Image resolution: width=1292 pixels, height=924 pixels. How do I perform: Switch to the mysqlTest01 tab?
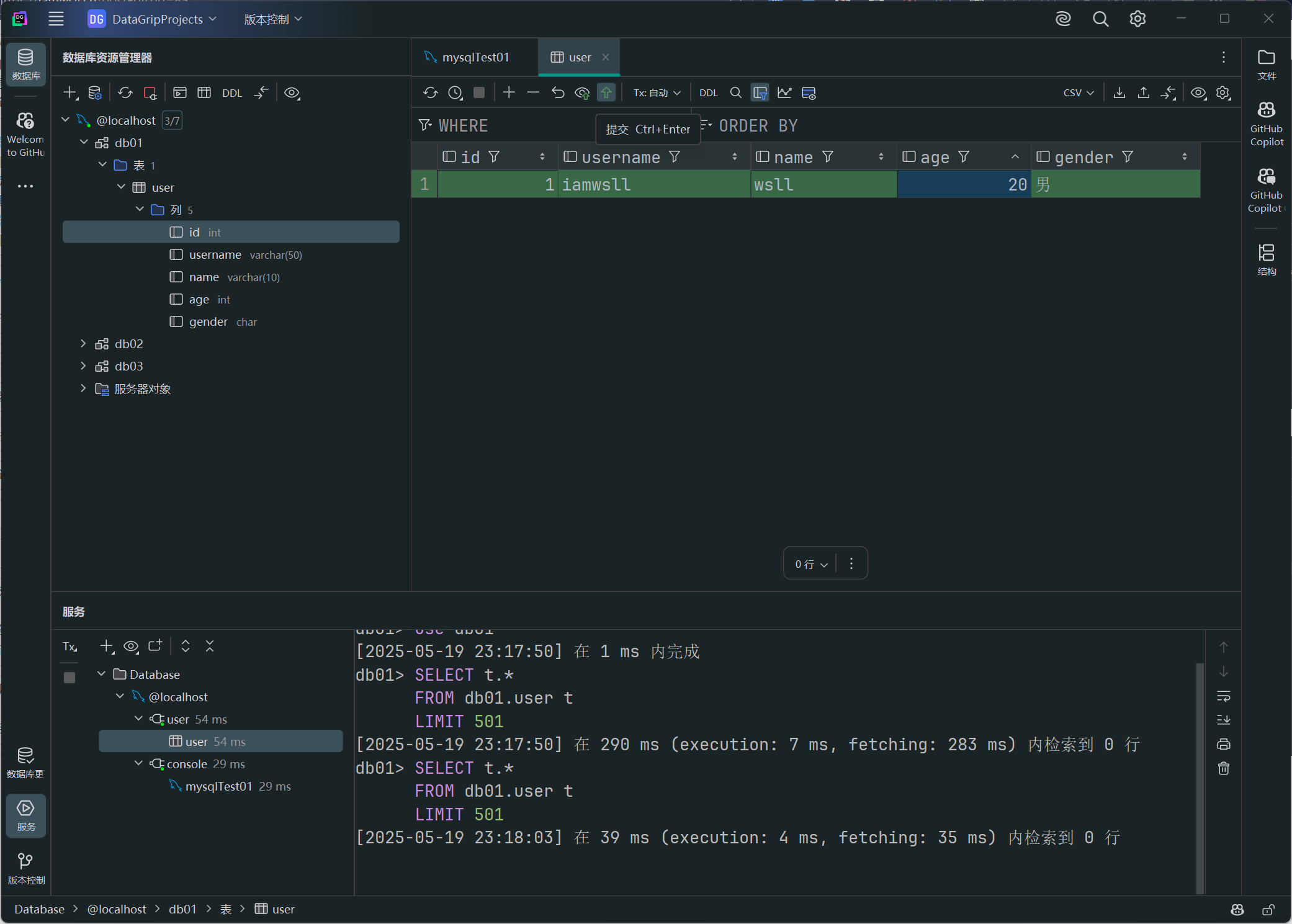[475, 58]
